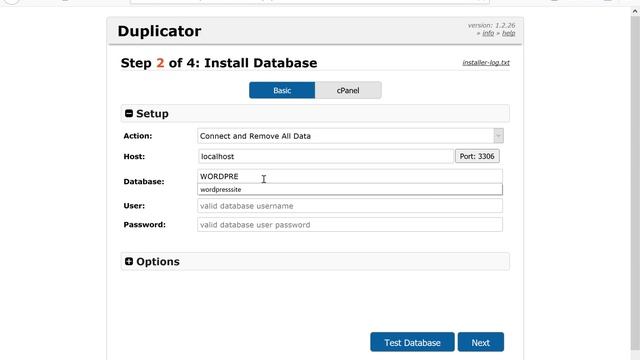The height and width of the screenshot is (360, 640).
Task: Click the Database name field
Action: [350, 176]
